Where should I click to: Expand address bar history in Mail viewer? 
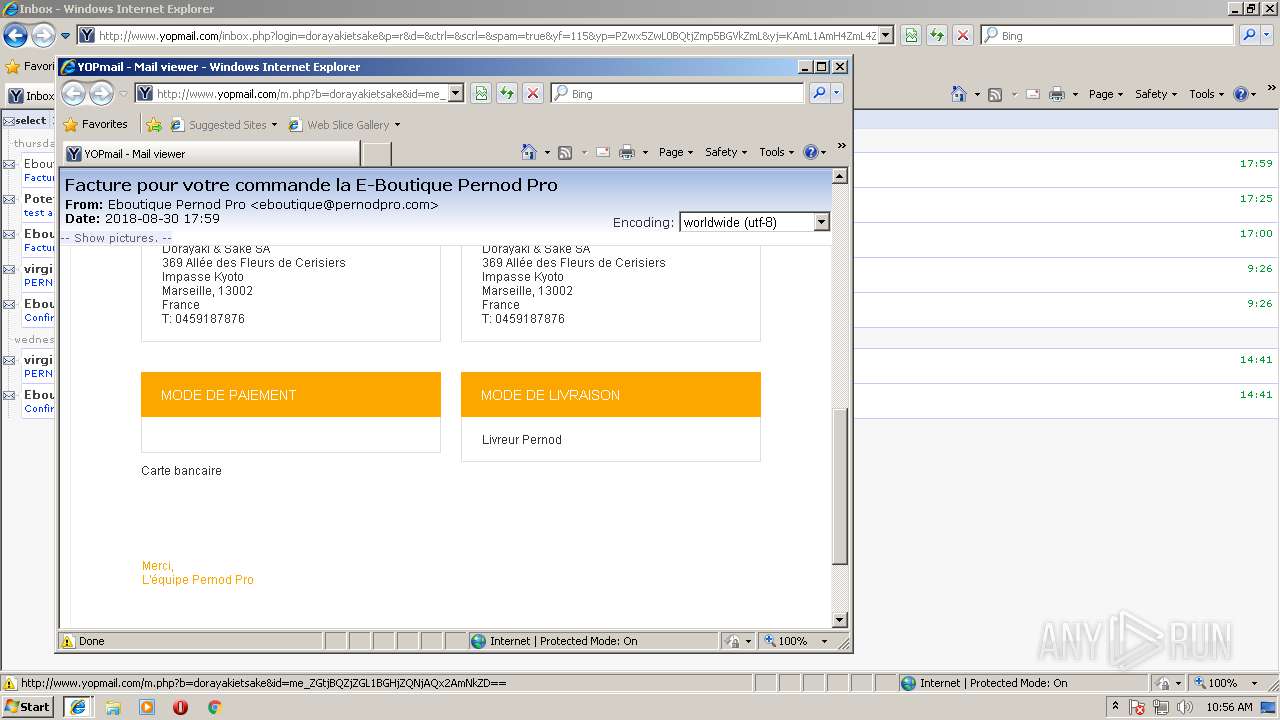point(456,93)
